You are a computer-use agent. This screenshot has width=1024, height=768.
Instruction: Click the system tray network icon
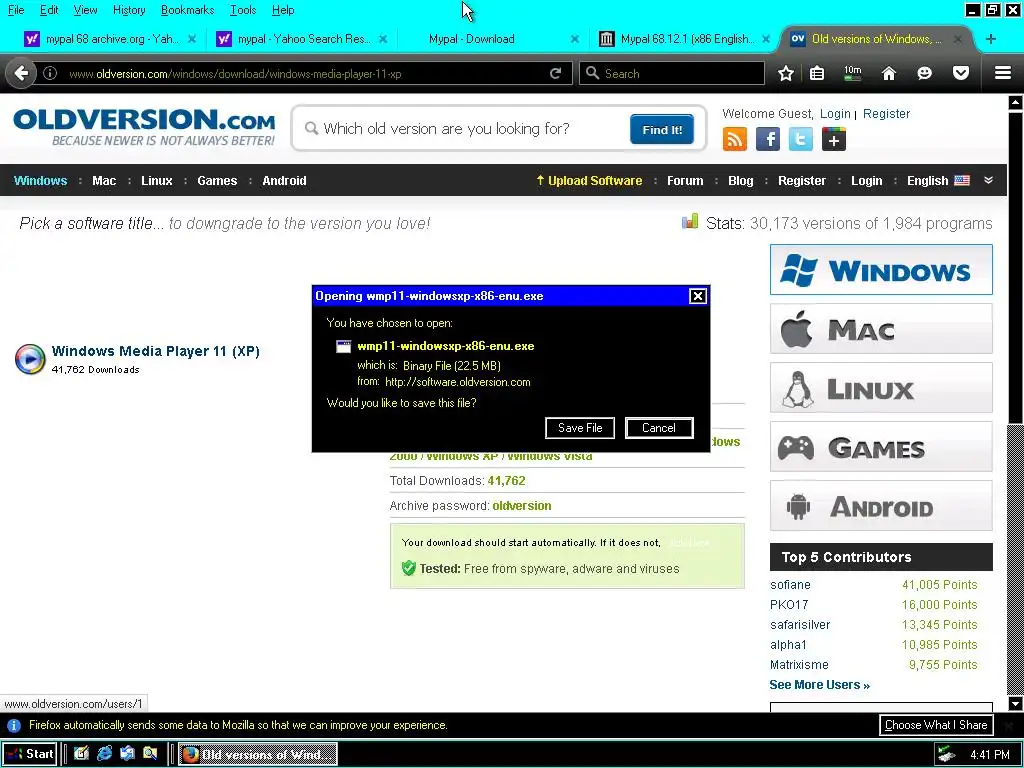point(945,754)
